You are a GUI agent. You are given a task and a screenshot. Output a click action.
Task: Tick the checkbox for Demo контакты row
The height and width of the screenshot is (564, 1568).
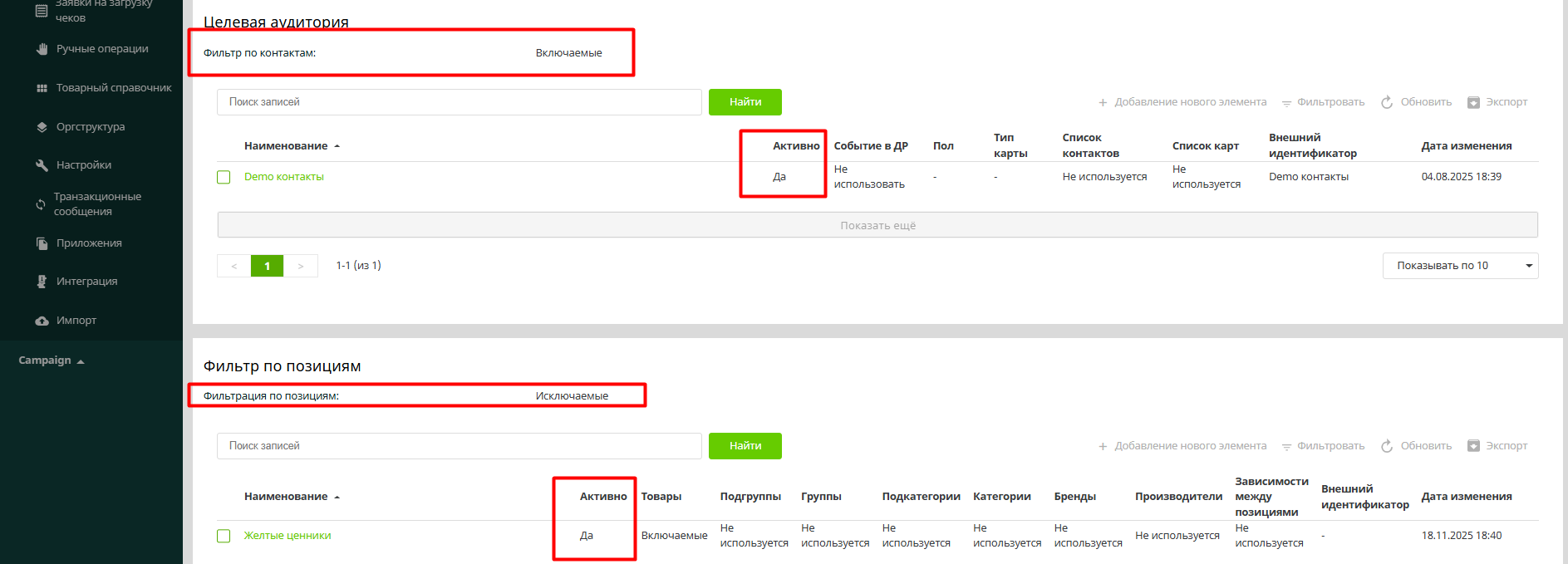pyautogui.click(x=224, y=177)
